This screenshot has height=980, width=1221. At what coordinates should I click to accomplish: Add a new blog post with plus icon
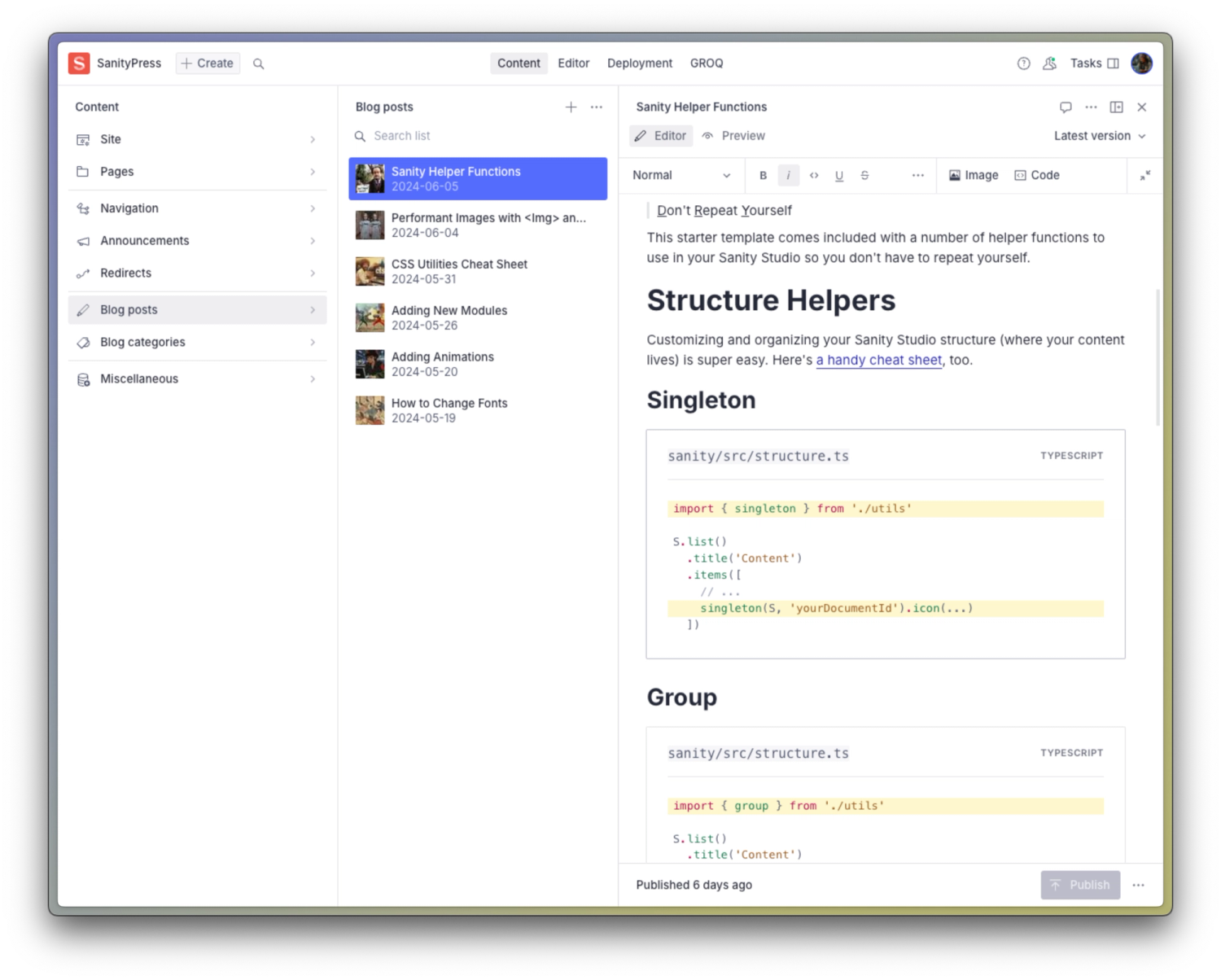tap(571, 107)
